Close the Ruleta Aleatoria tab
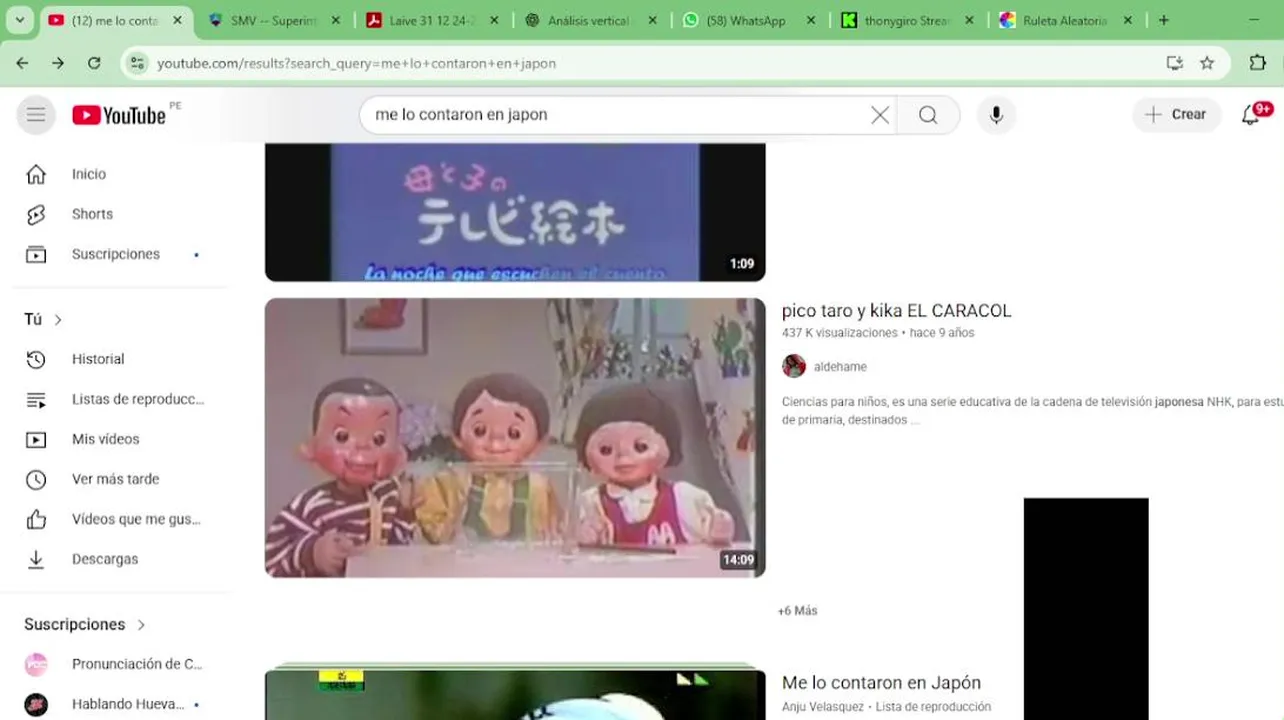Viewport: 1284px width, 720px height. coord(1128,20)
